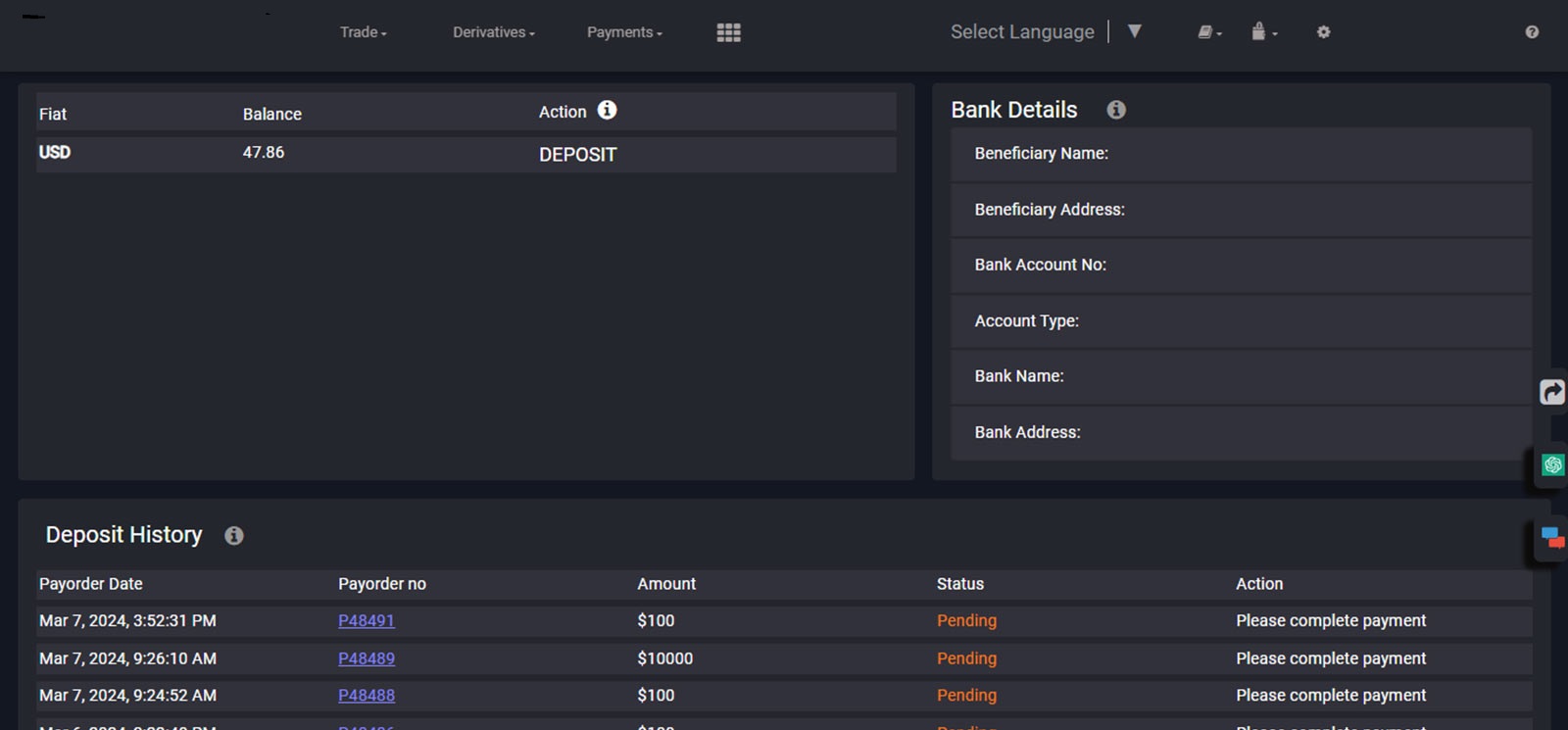Click info icon next to Bank Details

(1116, 110)
